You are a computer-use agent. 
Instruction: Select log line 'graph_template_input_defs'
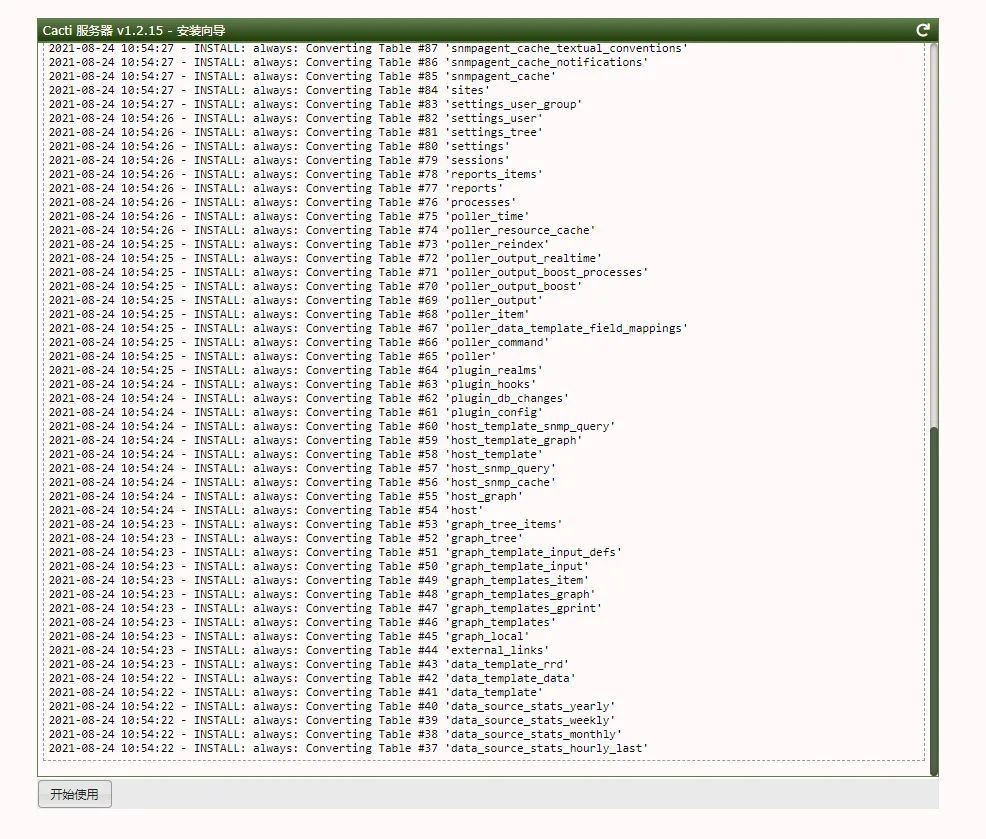click(x=335, y=552)
